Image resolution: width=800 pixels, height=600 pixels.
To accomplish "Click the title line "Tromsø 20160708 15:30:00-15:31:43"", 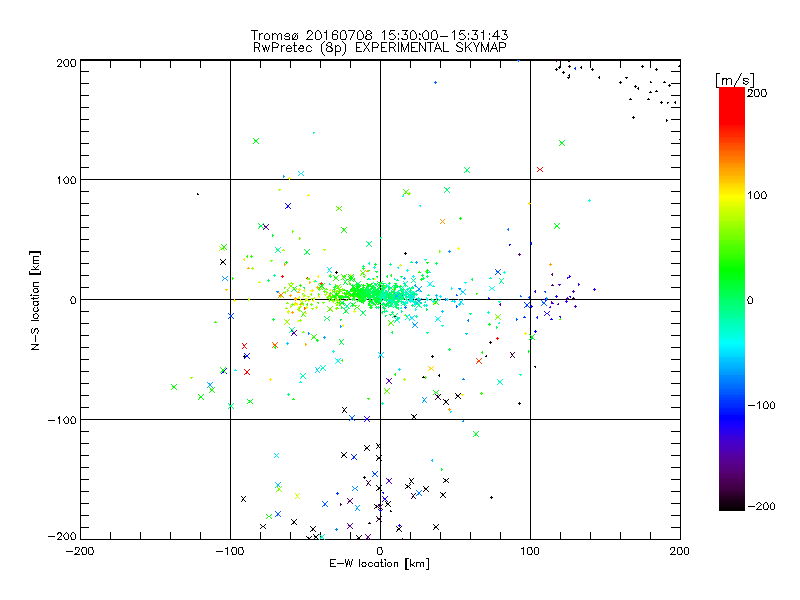I will click(x=380, y=35).
